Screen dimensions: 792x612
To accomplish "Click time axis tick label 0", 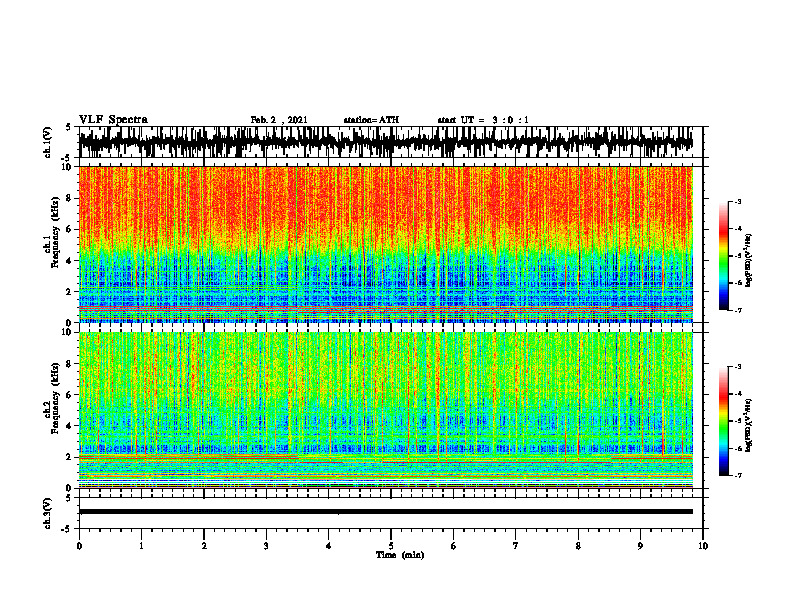I will tap(79, 546).
